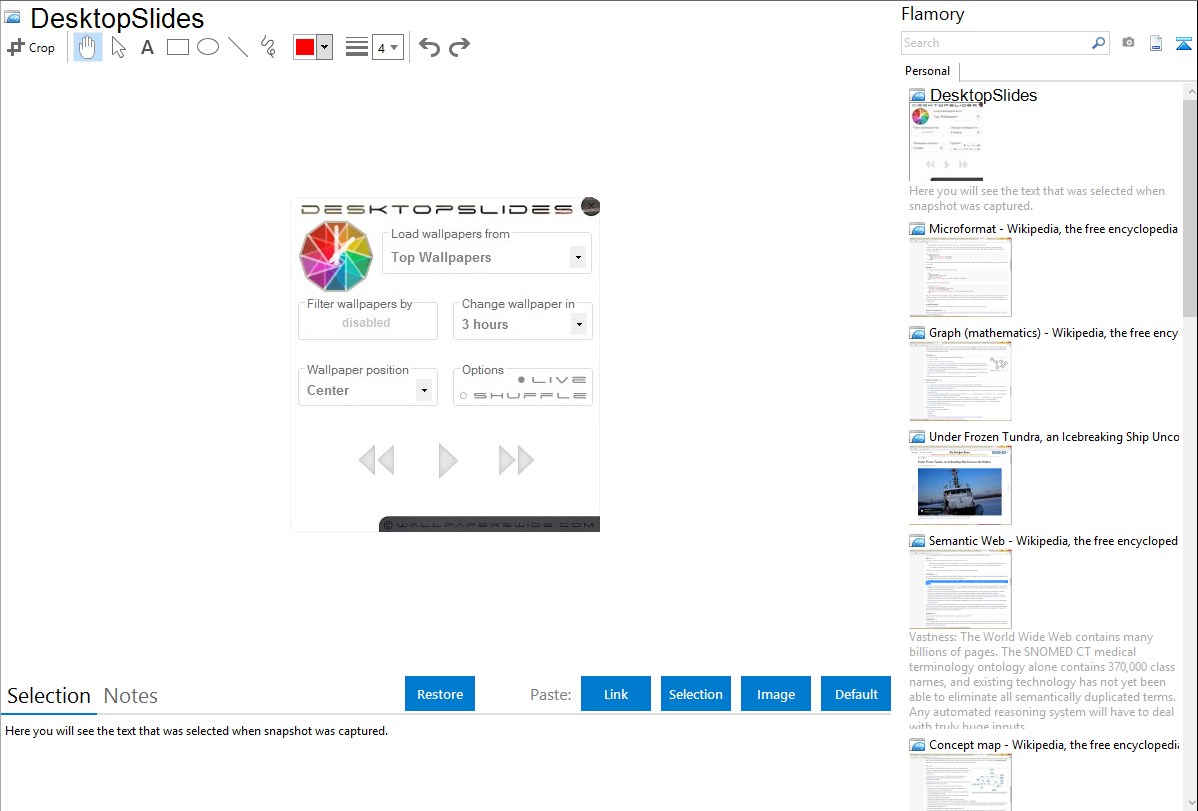Click the line thickness icon
This screenshot has width=1198, height=811.
pos(356,47)
